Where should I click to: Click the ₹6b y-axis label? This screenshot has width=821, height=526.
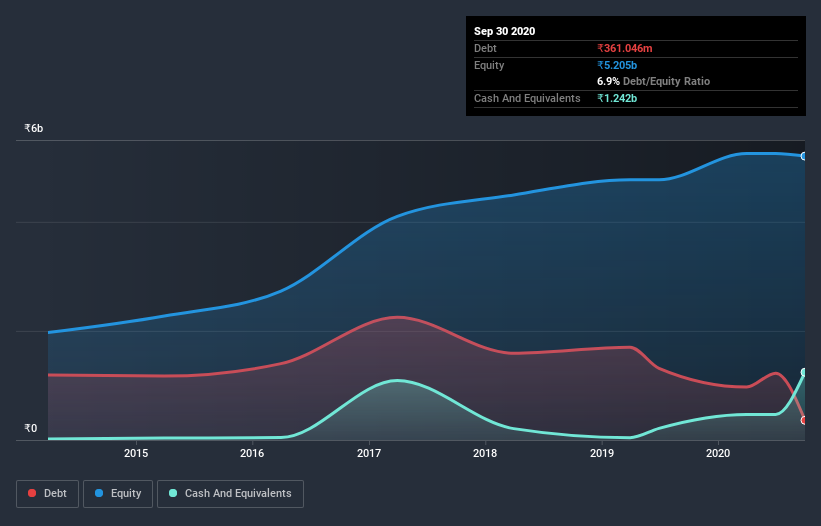34,128
